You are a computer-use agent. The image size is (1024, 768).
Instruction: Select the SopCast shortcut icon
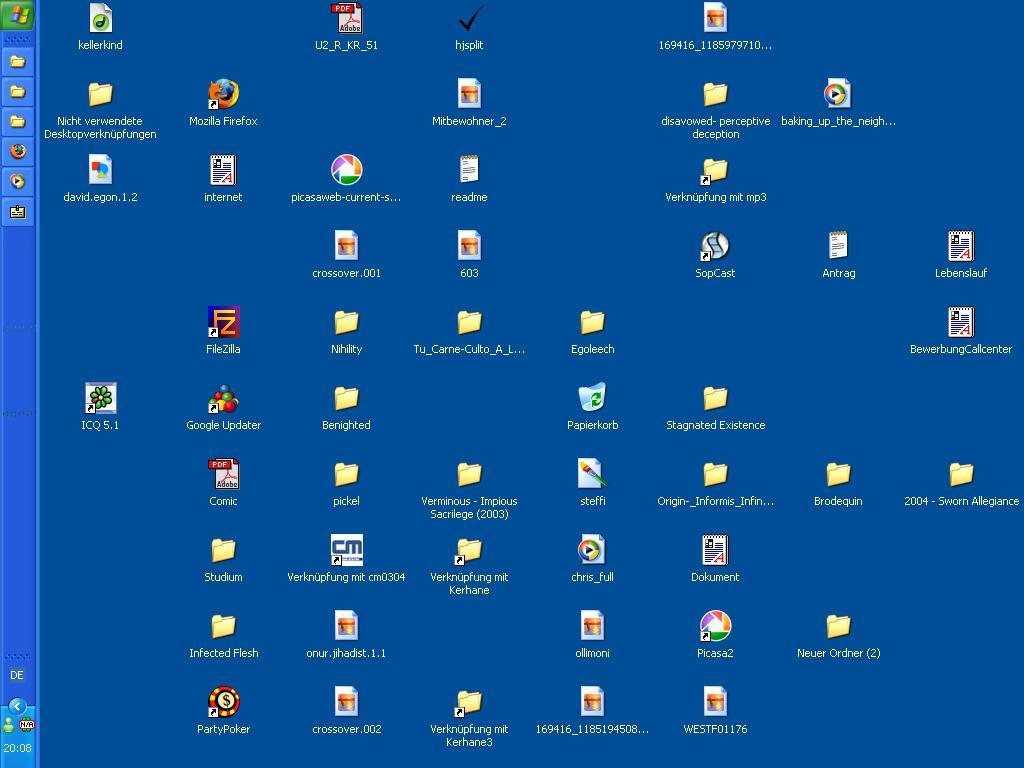tap(715, 247)
